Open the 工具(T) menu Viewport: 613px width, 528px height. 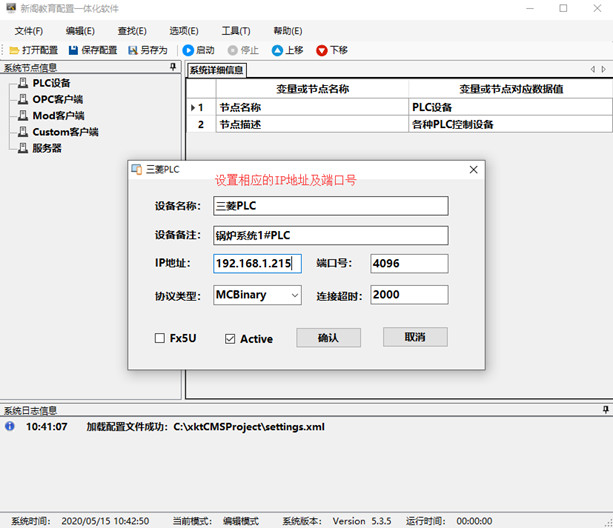236,31
